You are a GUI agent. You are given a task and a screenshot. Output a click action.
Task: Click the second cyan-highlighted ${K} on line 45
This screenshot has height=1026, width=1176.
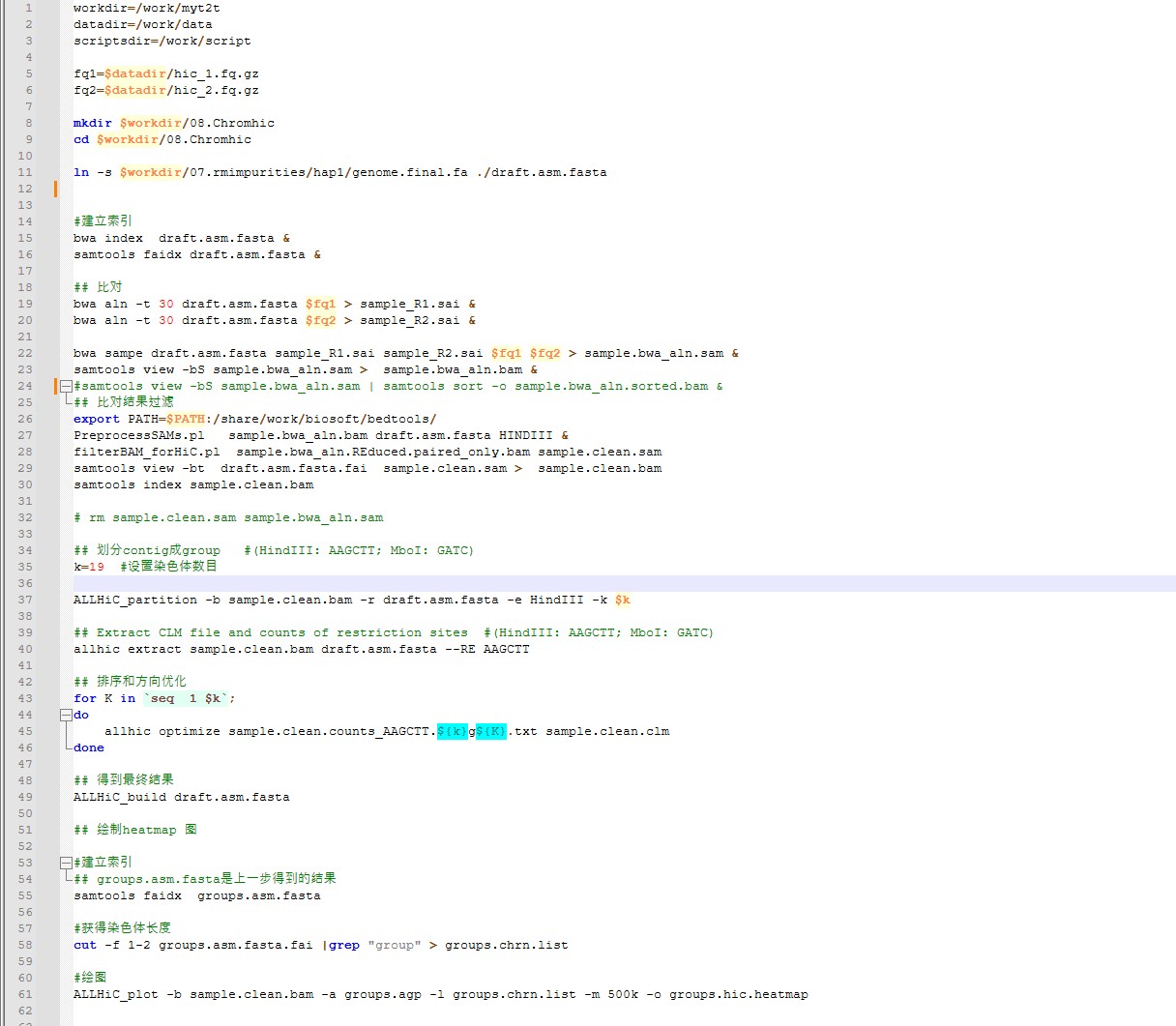pyautogui.click(x=490, y=731)
